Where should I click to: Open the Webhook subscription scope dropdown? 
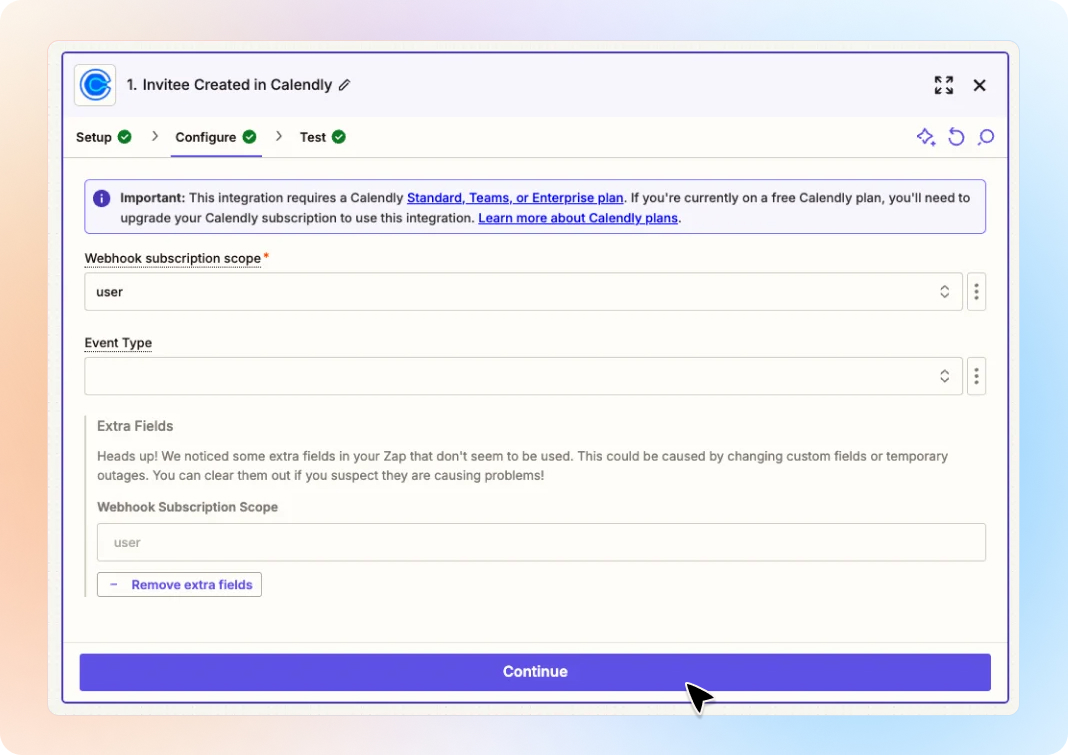coord(523,292)
